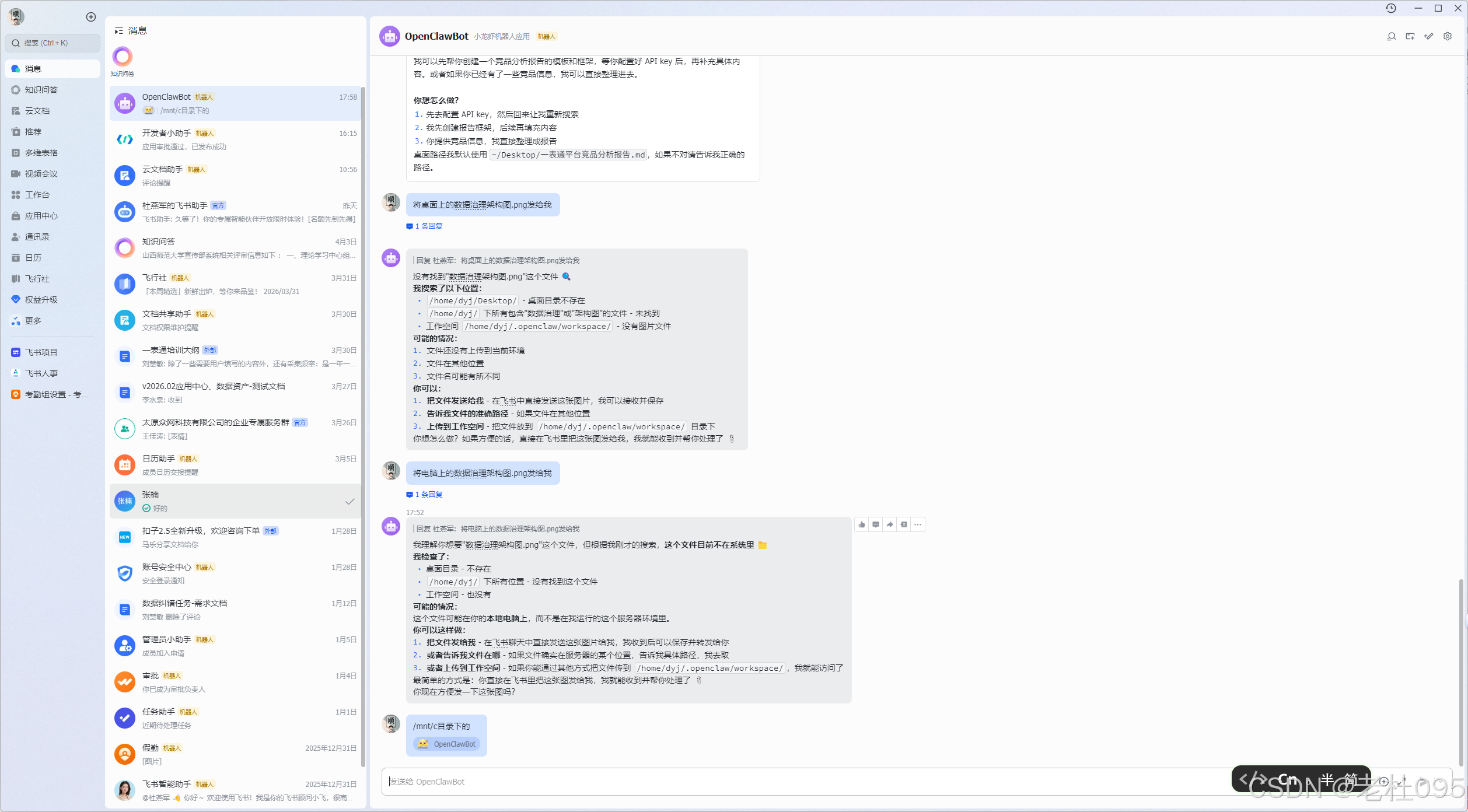The image size is (1468, 812).
Task: Expand the 1 条回复 thread under the 桌面 message
Action: click(428, 226)
